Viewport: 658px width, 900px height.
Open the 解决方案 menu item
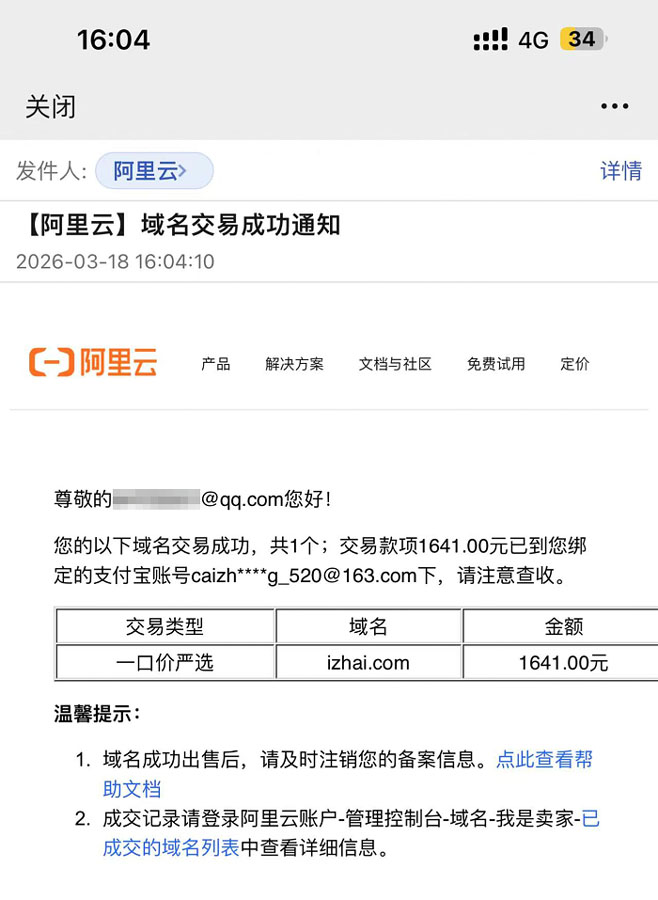pos(295,364)
